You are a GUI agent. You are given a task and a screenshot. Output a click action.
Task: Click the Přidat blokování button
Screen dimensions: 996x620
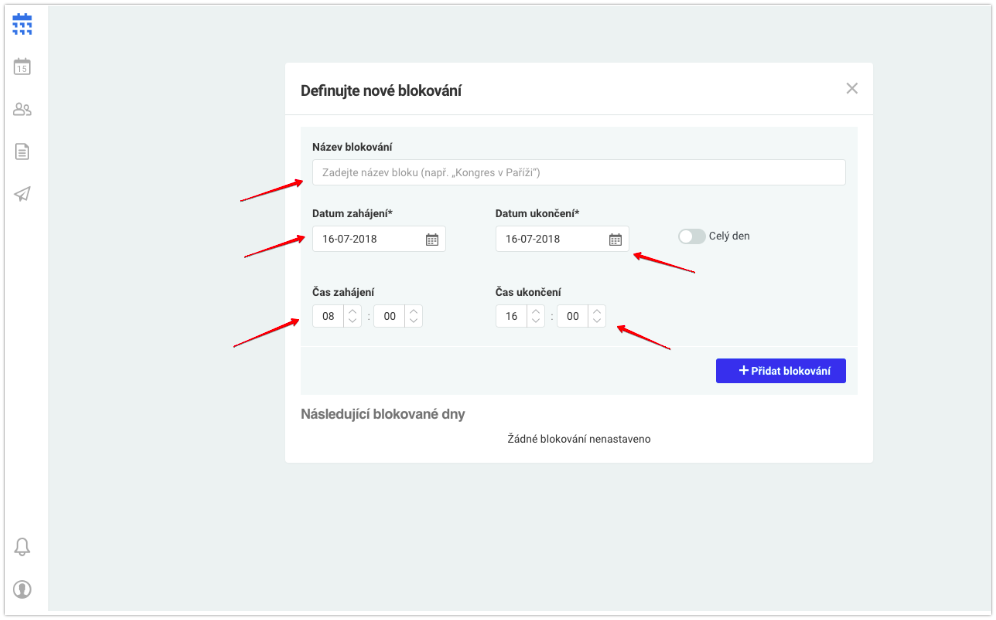[x=781, y=371]
